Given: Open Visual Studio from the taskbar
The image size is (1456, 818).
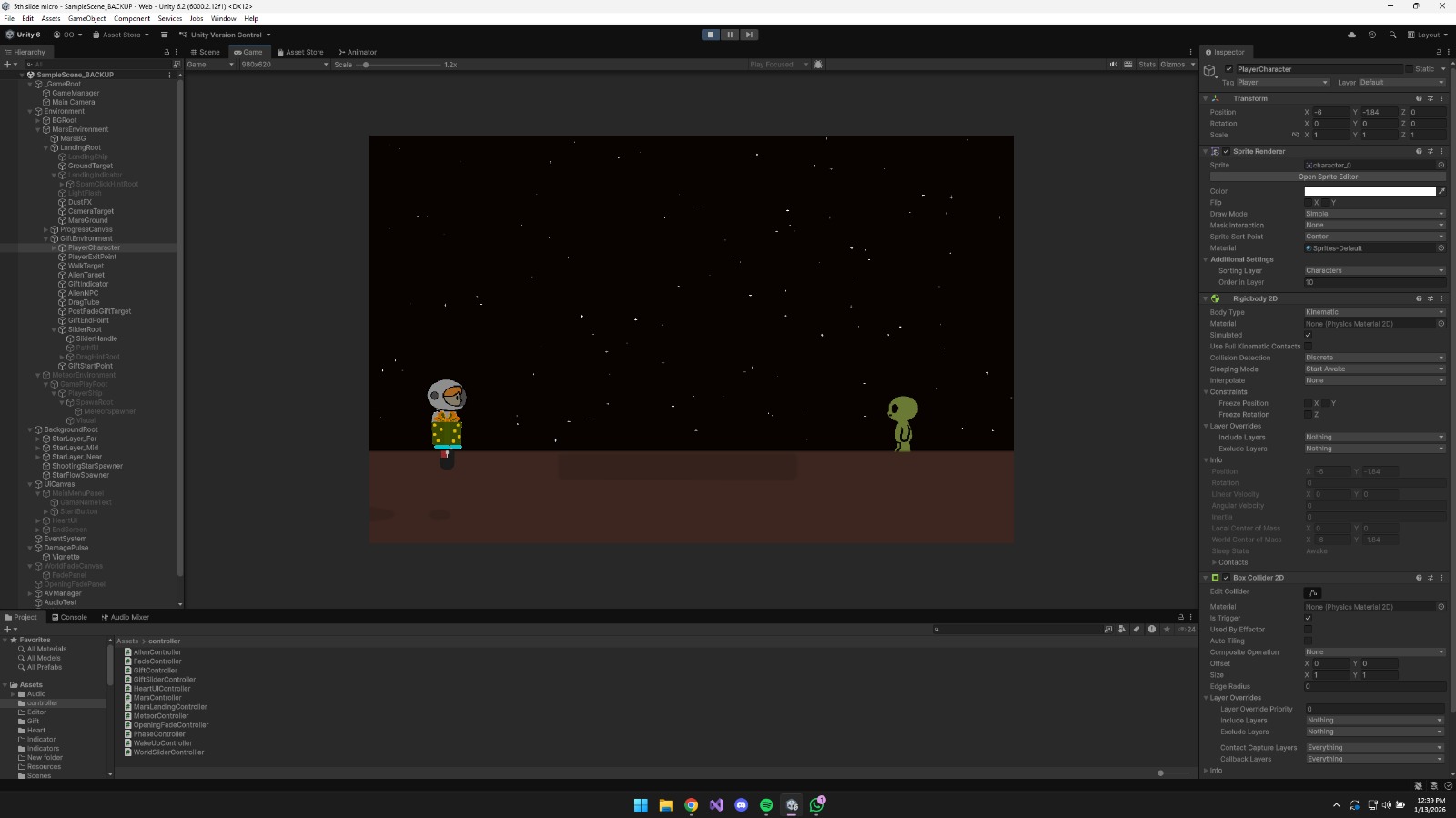Looking at the screenshot, I should [716, 805].
